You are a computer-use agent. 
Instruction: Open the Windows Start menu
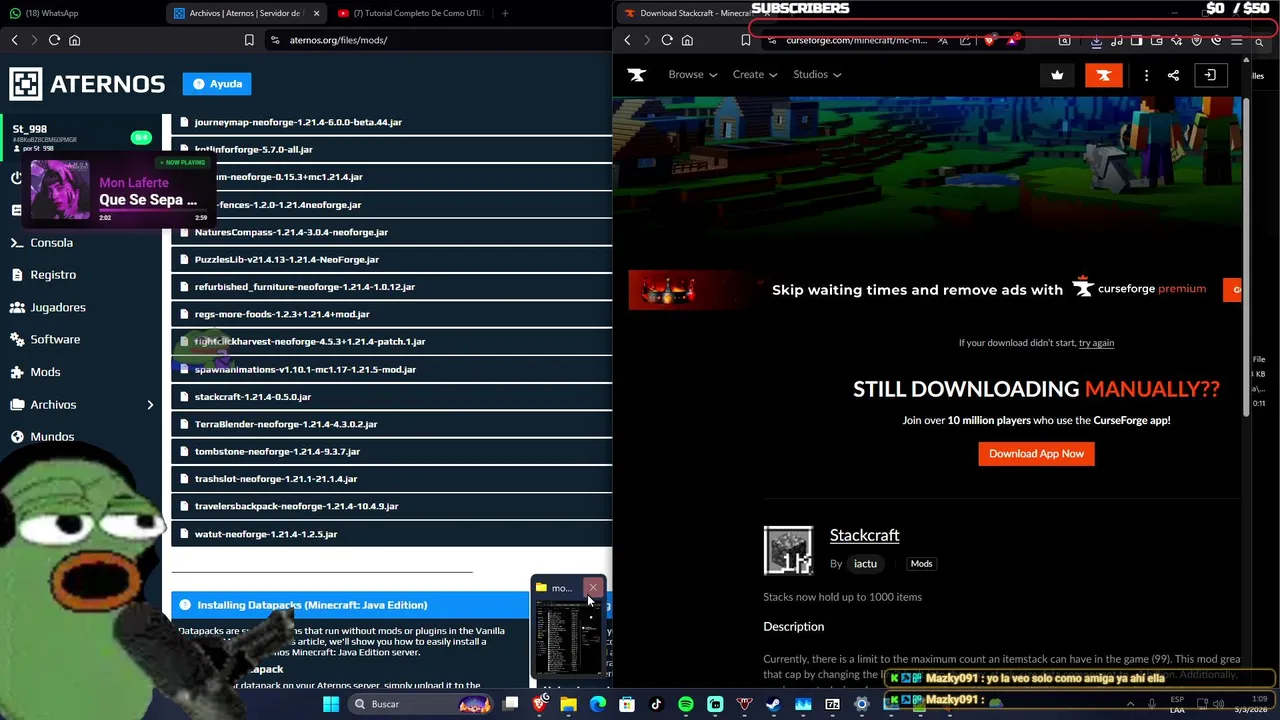click(331, 704)
